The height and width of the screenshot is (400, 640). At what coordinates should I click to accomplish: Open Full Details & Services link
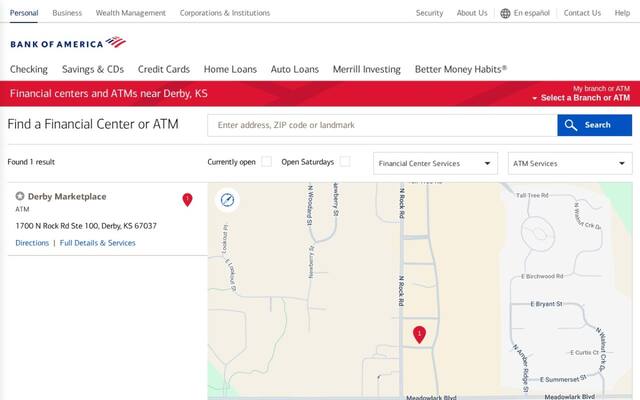98,243
